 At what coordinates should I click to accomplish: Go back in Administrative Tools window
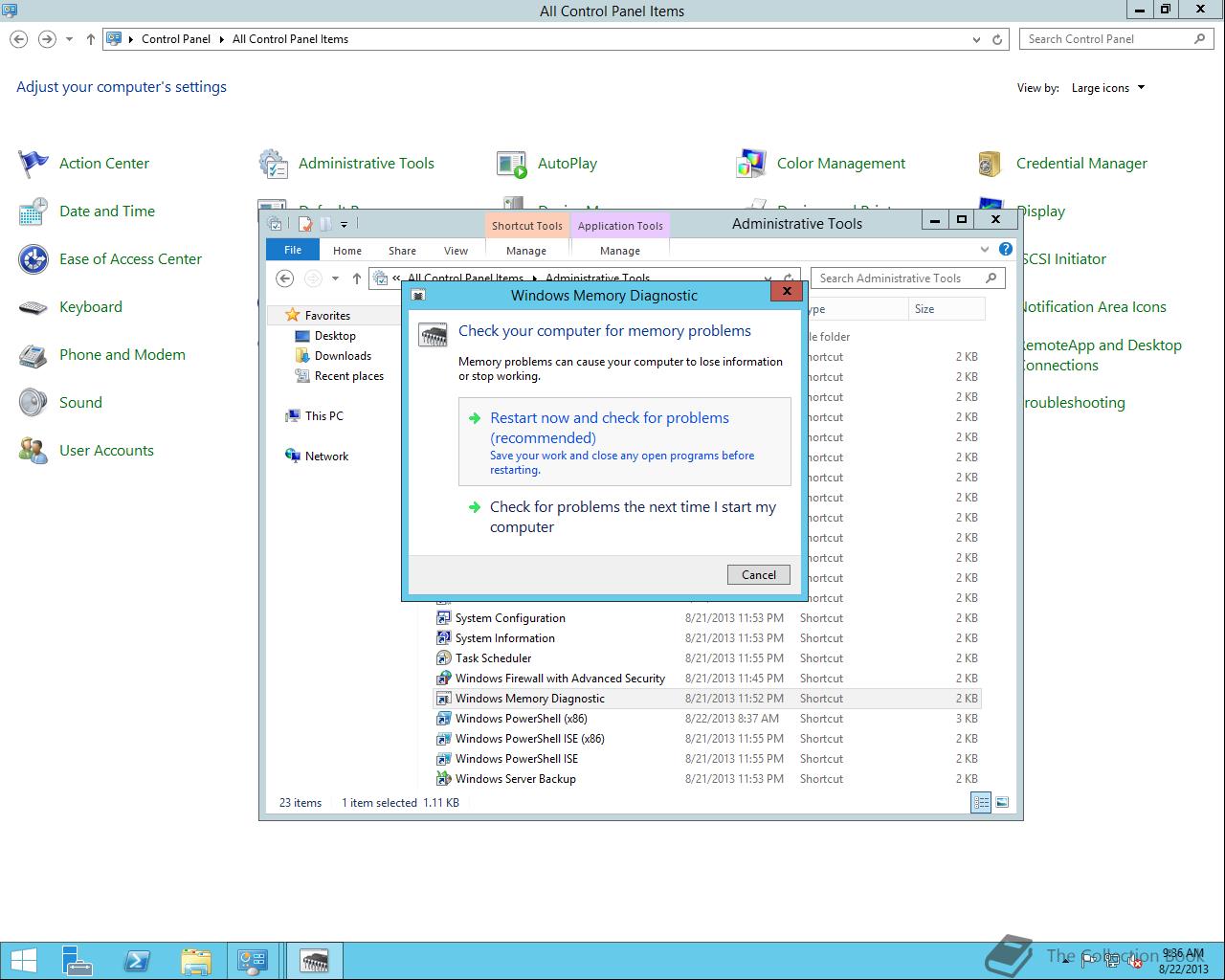point(284,278)
